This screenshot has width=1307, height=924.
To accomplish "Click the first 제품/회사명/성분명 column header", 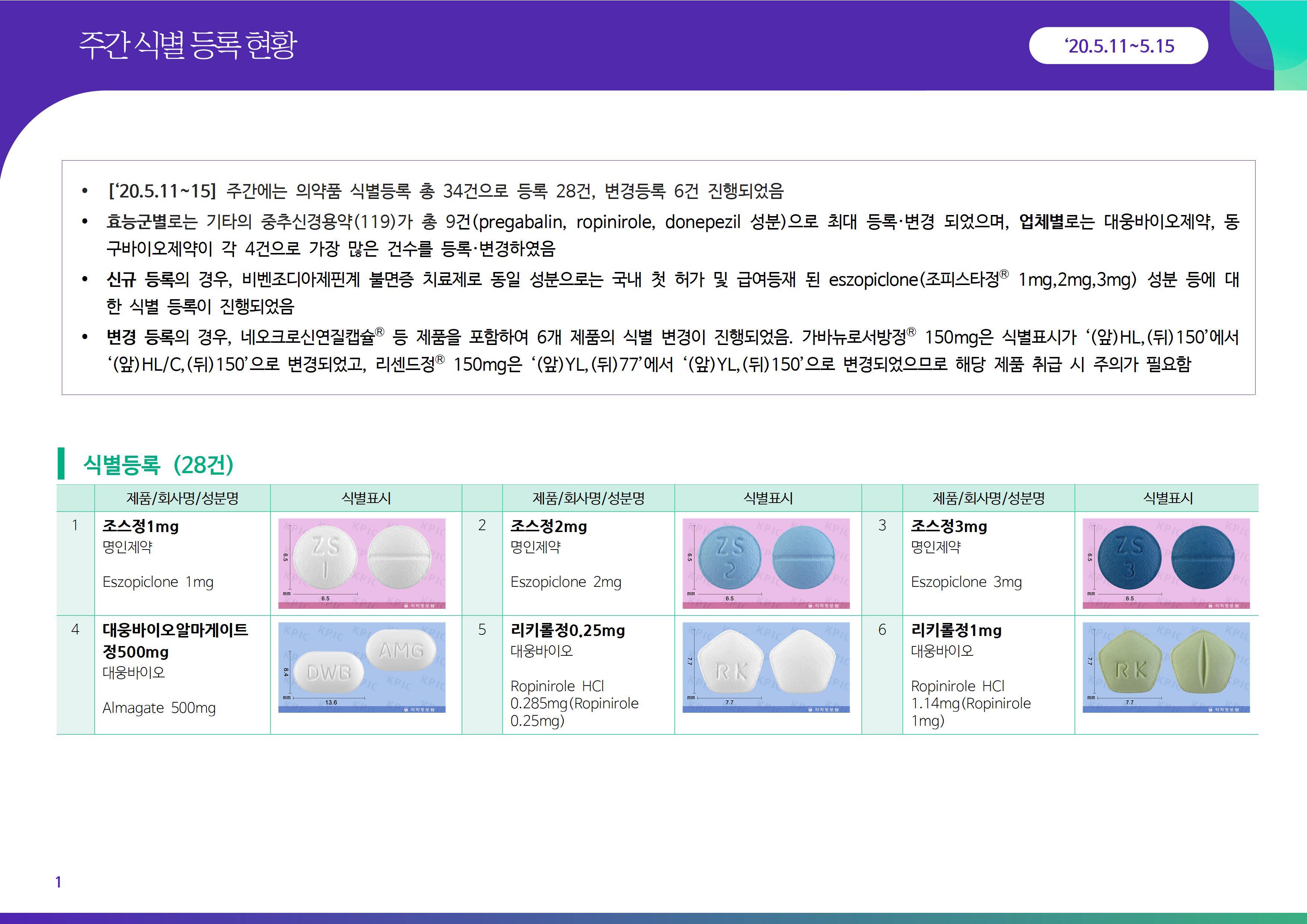I will pos(182,498).
